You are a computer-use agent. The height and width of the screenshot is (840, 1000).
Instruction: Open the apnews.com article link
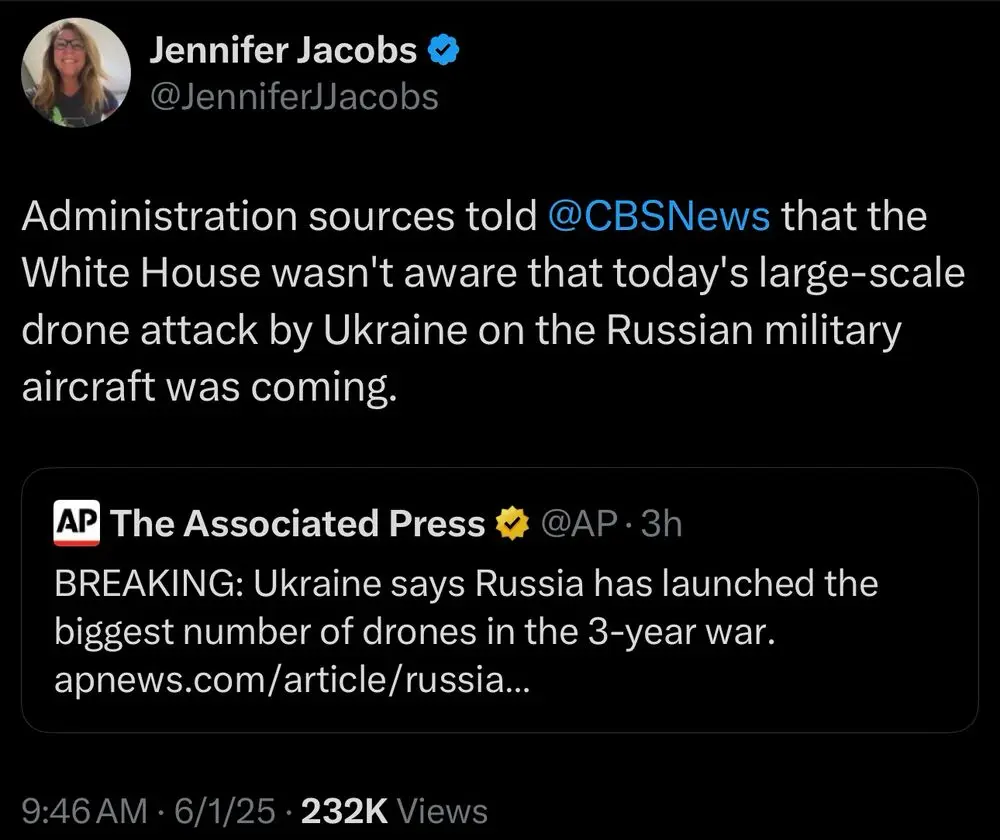[291, 683]
